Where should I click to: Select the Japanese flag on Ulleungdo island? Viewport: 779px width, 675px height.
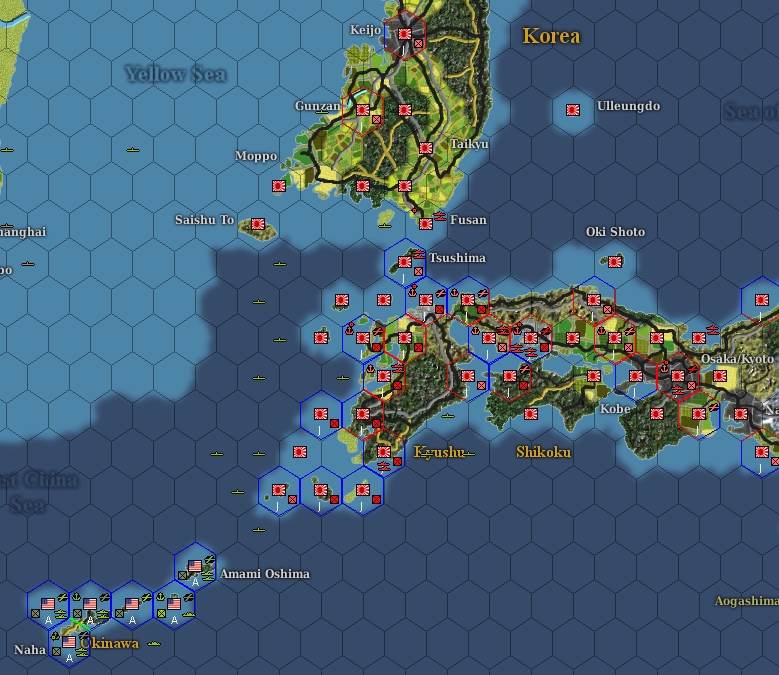click(573, 110)
